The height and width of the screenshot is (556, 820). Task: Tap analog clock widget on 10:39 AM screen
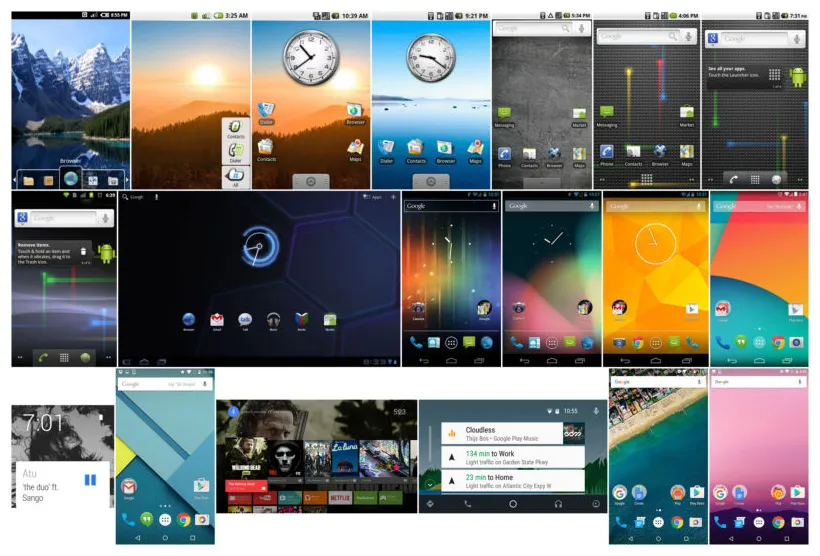tap(311, 58)
